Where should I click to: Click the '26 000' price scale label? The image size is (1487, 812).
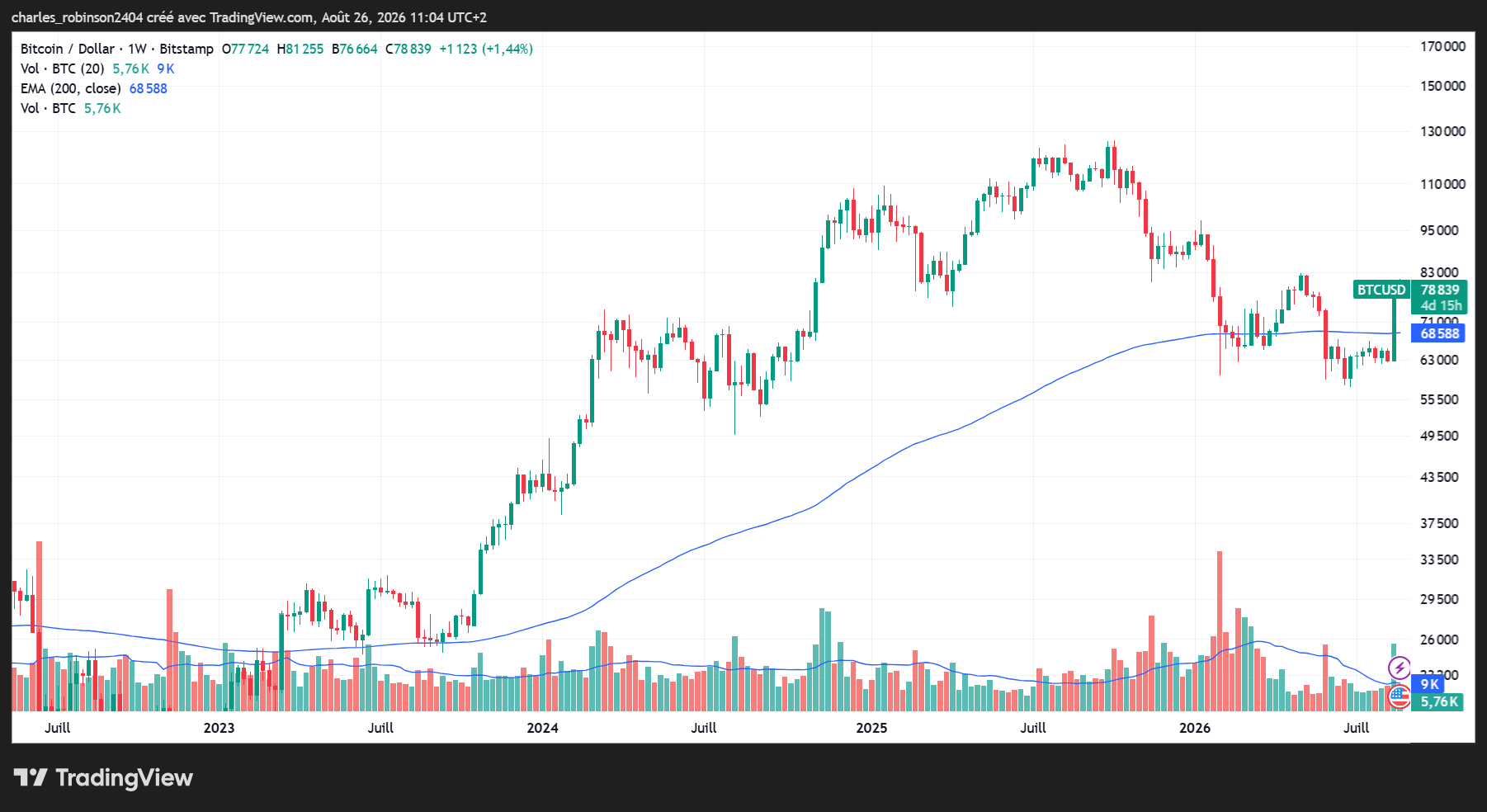click(1439, 640)
